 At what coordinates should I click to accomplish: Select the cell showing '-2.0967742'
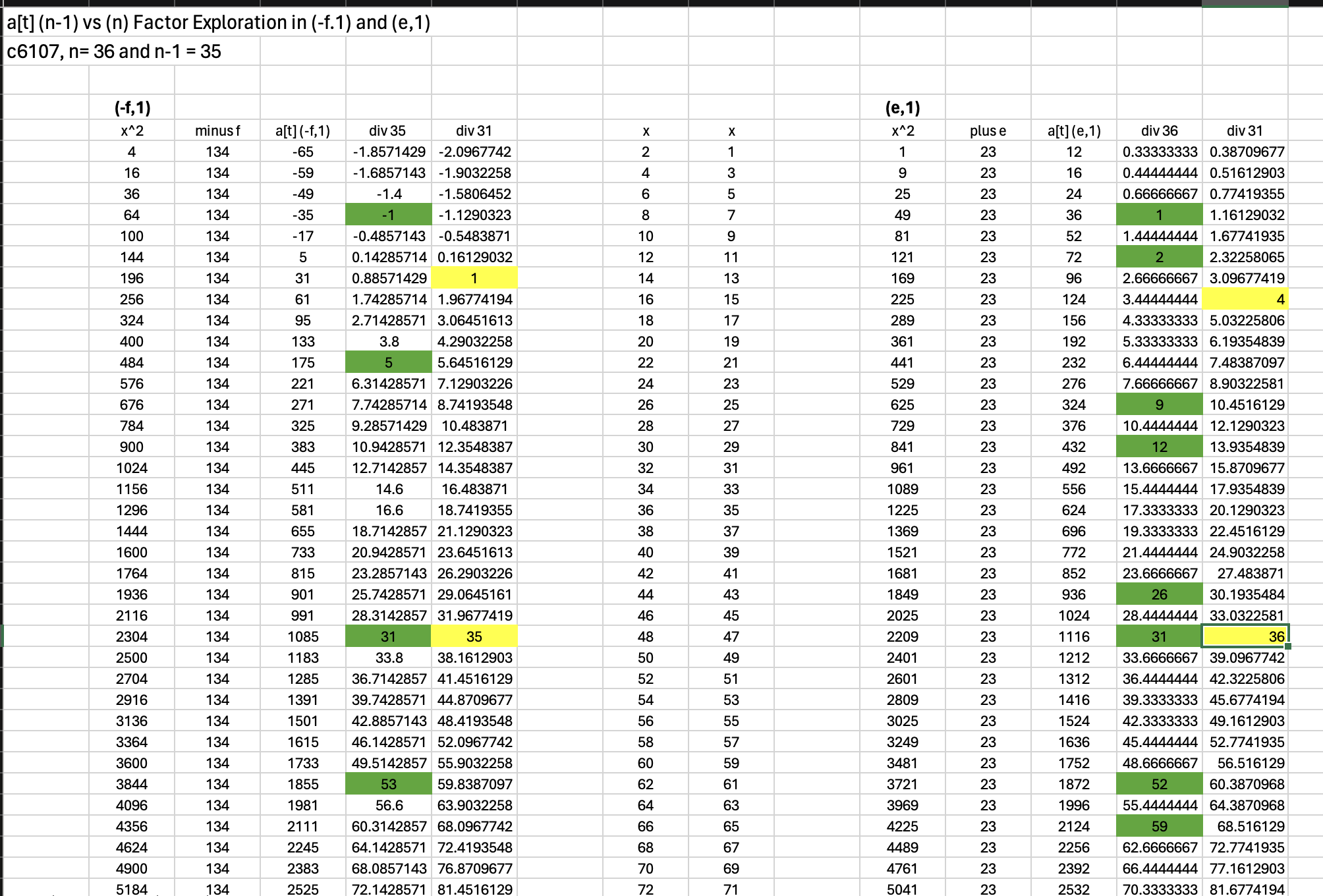click(474, 152)
